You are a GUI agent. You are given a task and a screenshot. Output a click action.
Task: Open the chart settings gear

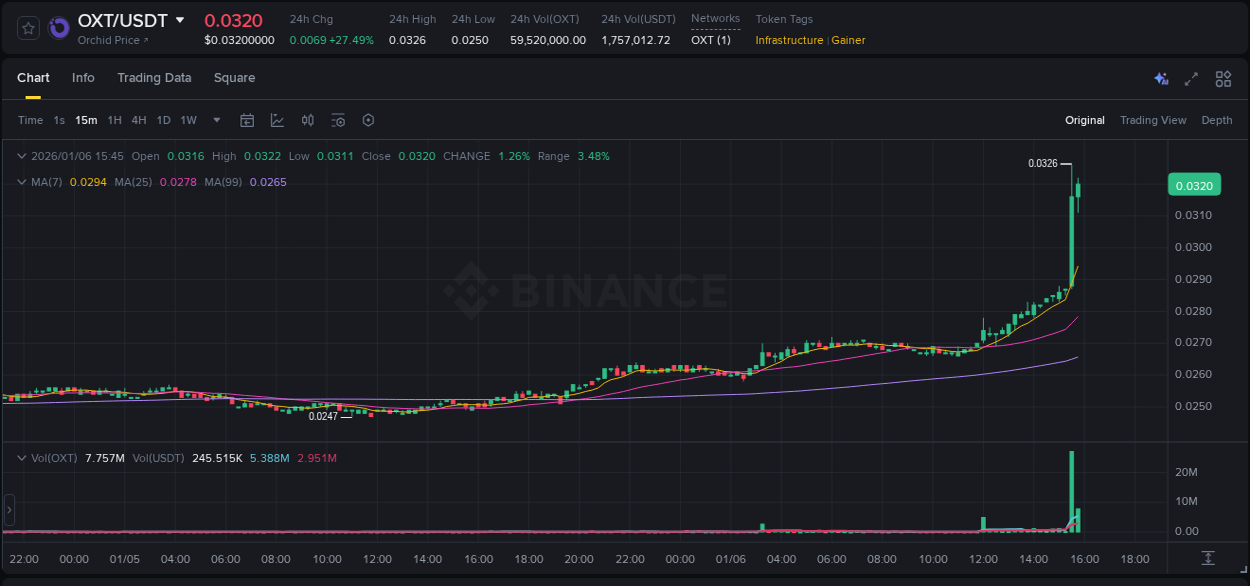pos(368,120)
